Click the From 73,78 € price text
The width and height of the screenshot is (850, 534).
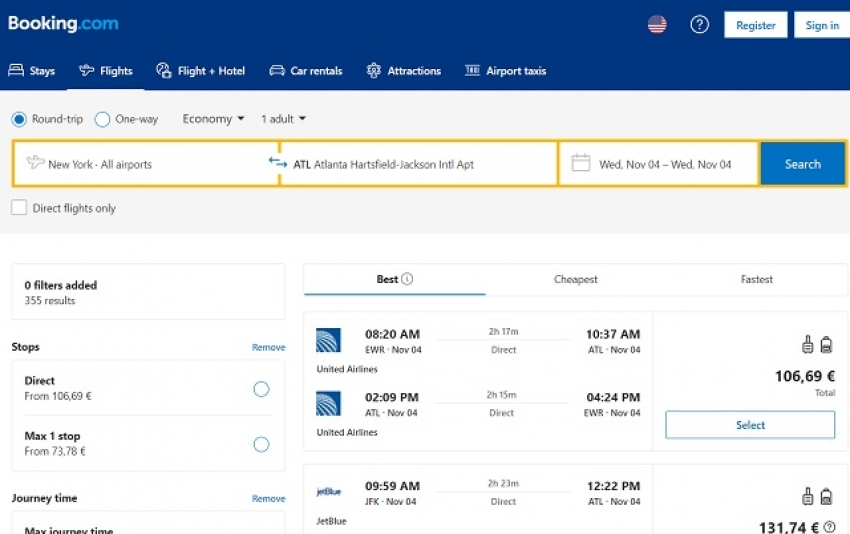pyautogui.click(x=55, y=451)
